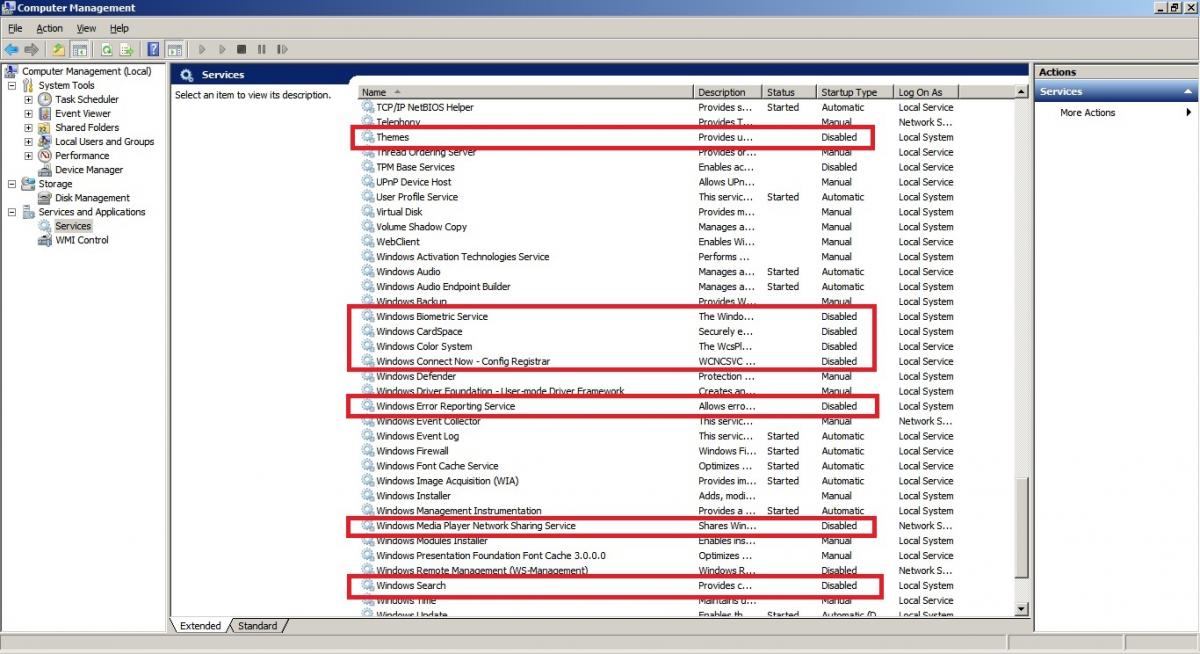
Task: Expand the Performance tree node
Action: click(x=29, y=156)
